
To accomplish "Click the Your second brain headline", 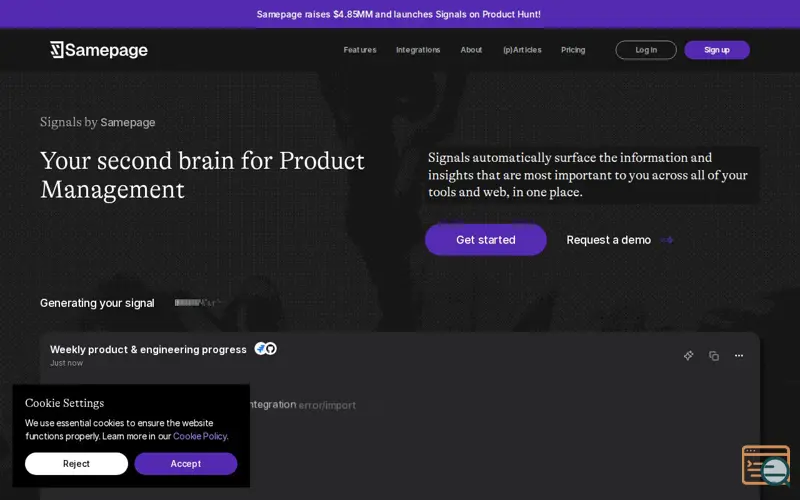I will coord(202,175).
